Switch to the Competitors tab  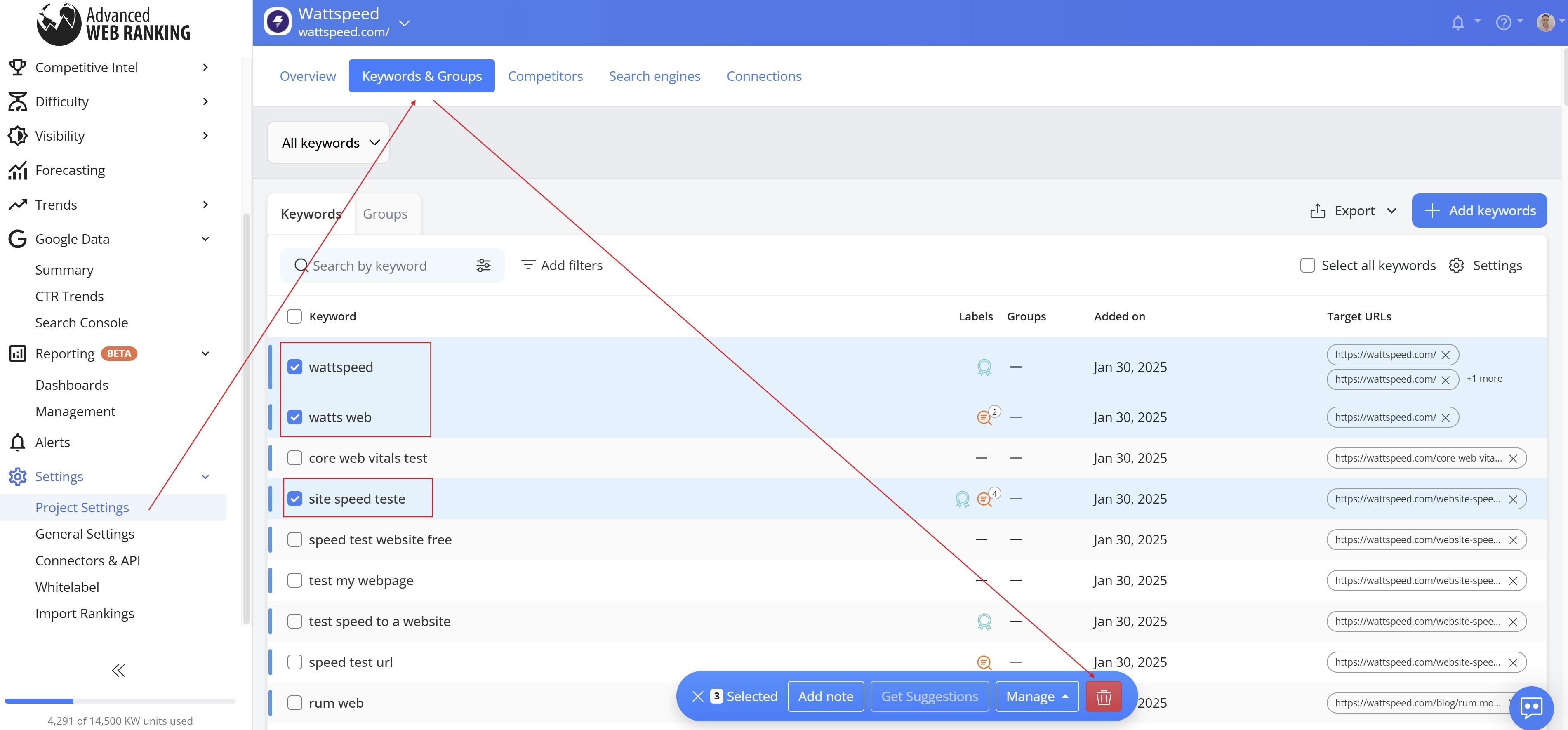545,76
